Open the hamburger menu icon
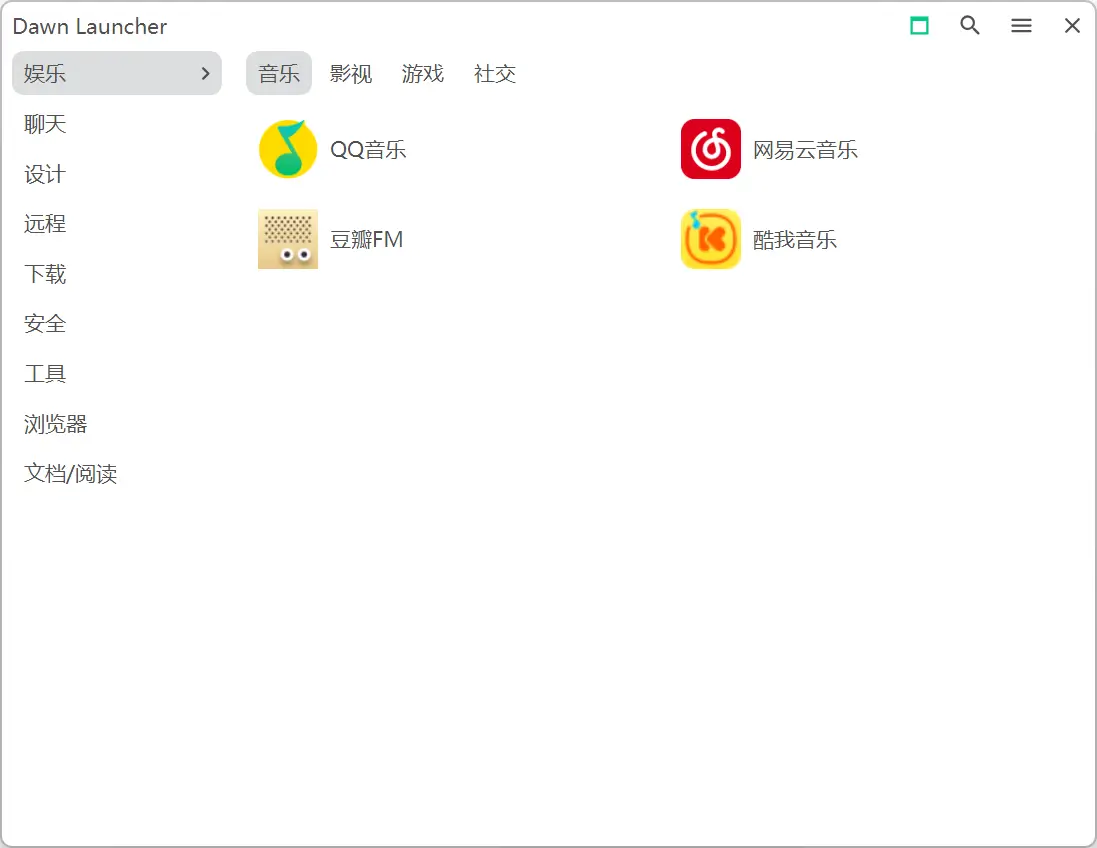Viewport: 1097px width, 848px height. tap(1021, 26)
